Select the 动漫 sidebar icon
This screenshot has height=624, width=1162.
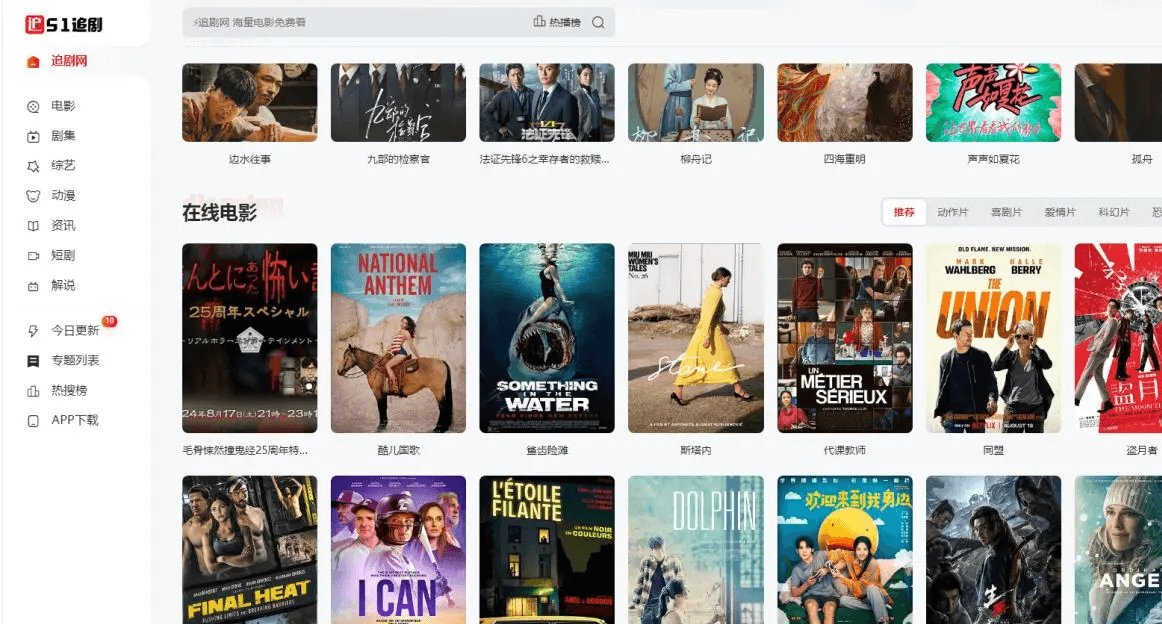(x=33, y=196)
